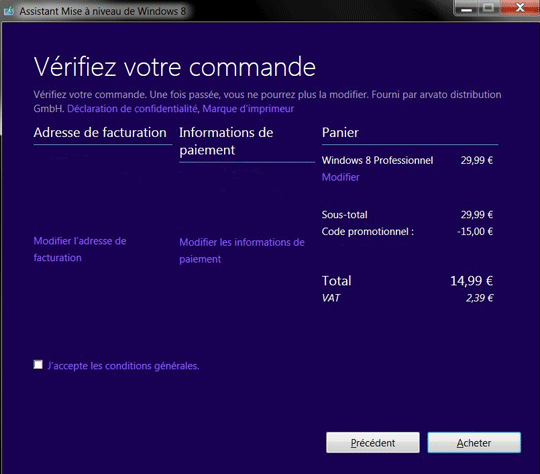Click the Adresse de facturation heading
The width and height of the screenshot is (540, 474).
(x=100, y=133)
